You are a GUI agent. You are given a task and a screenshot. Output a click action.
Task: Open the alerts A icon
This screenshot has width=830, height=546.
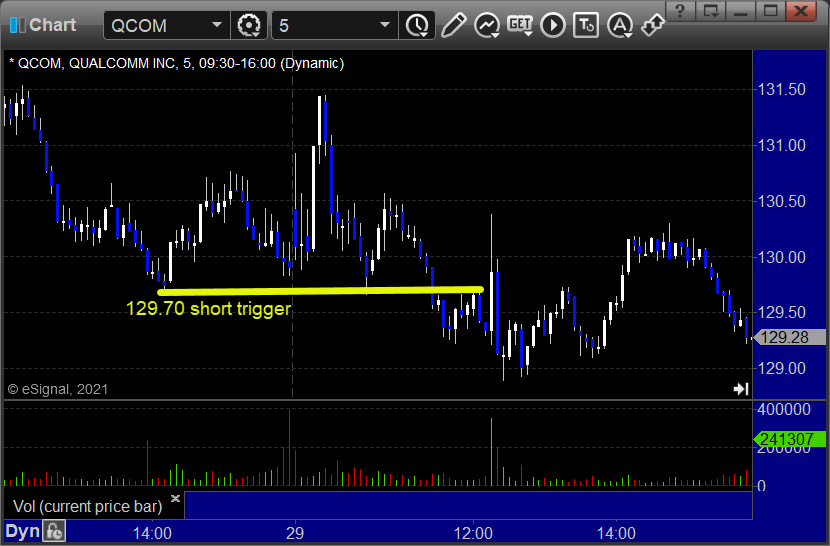(620, 25)
